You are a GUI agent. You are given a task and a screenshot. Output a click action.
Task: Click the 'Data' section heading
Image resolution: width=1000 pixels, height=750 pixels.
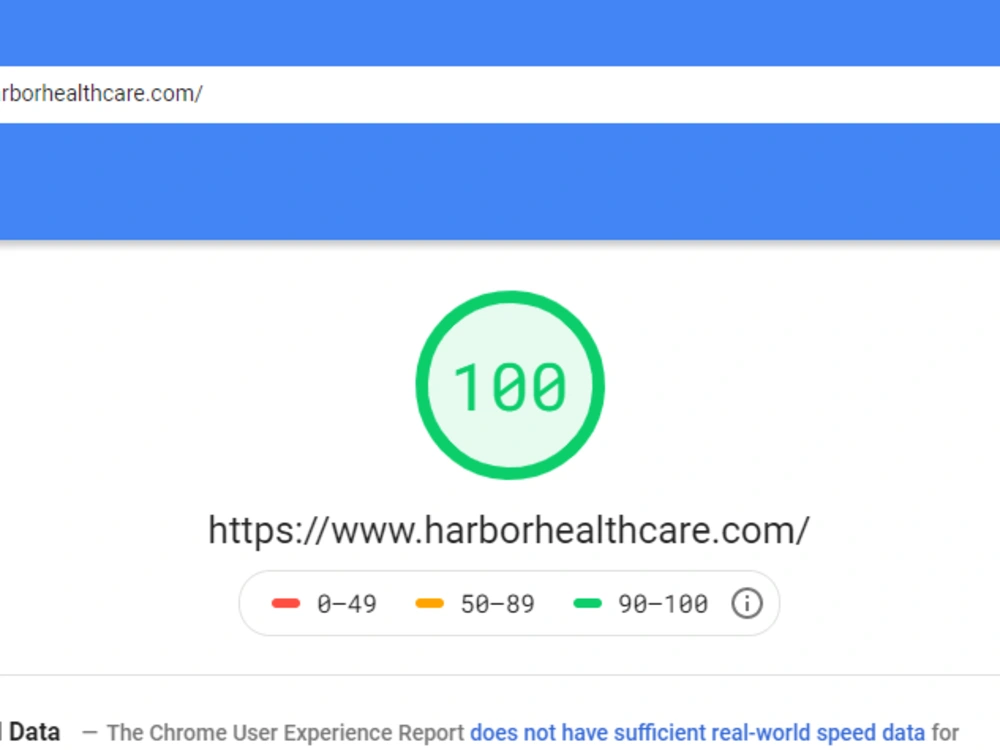pyautogui.click(x=34, y=732)
